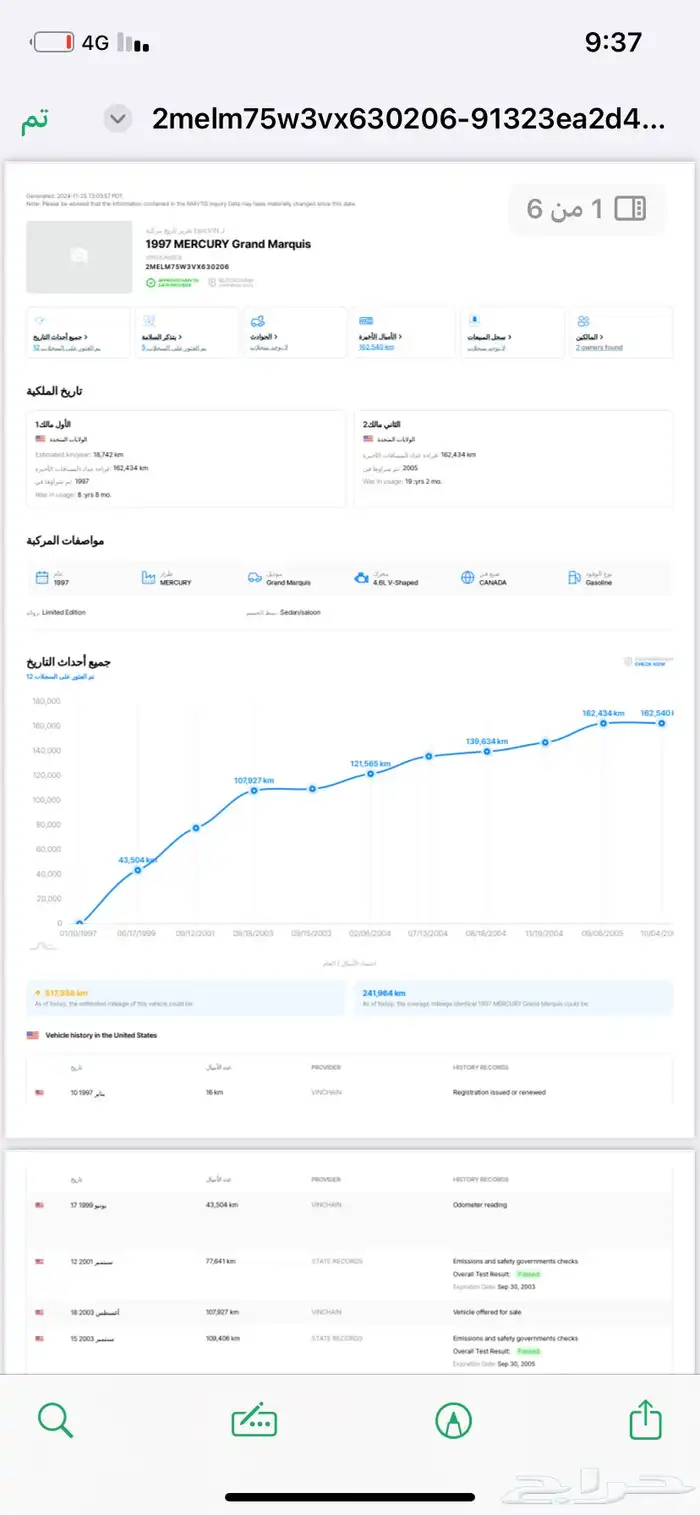Tap the 517,958 km estimated mileage box
Viewport: 700px width, 1515px height.
point(186,998)
